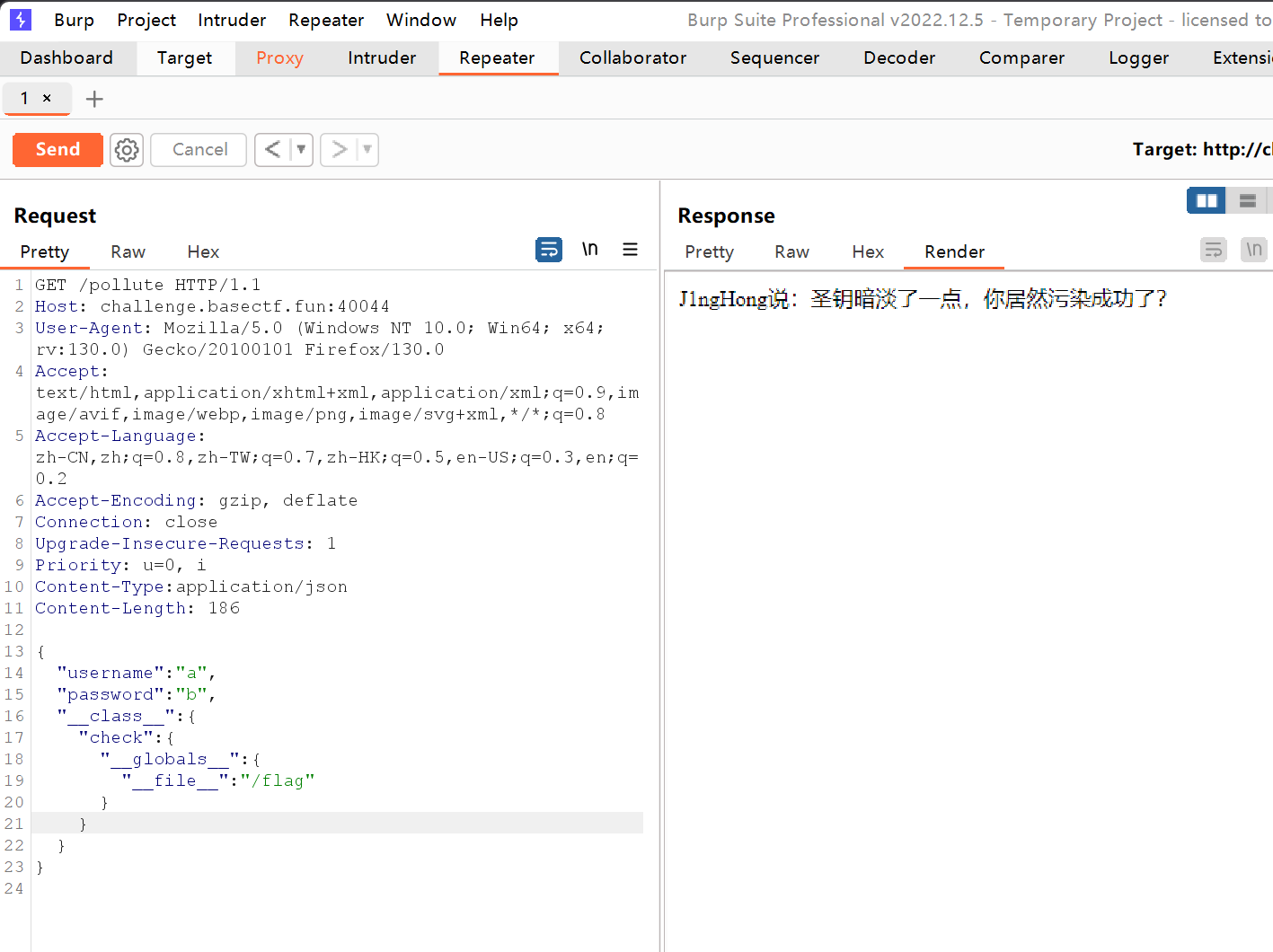Click the 'GET /pollute HTTP/1.1' request line

click(148, 285)
